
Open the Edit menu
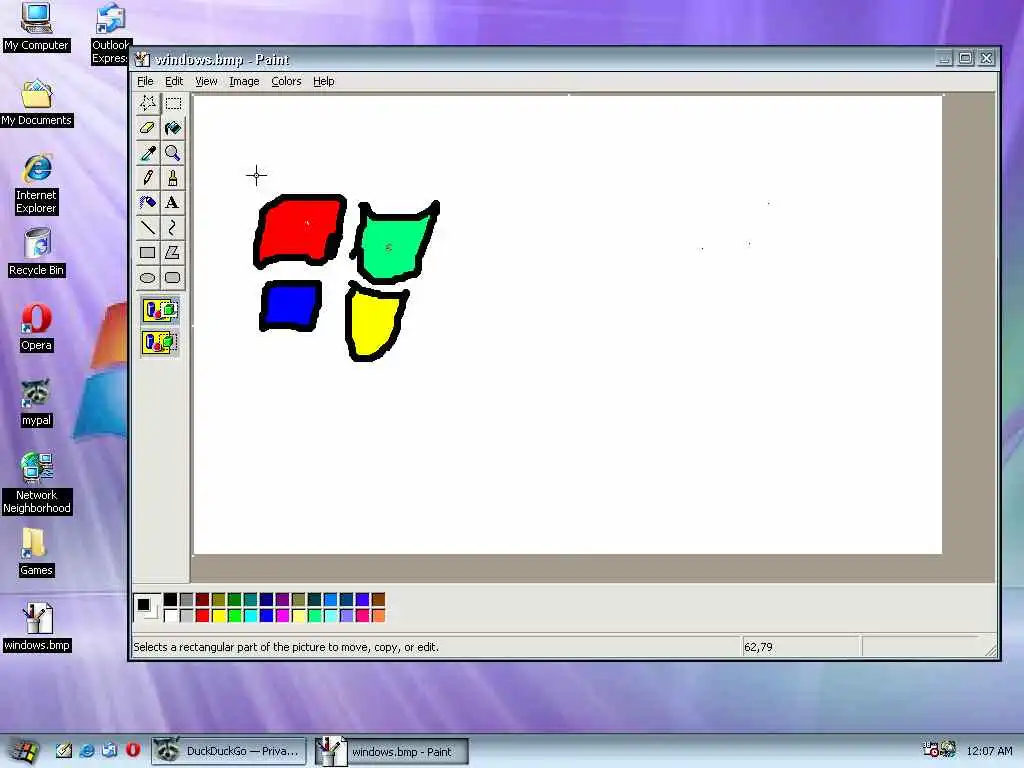coord(174,81)
